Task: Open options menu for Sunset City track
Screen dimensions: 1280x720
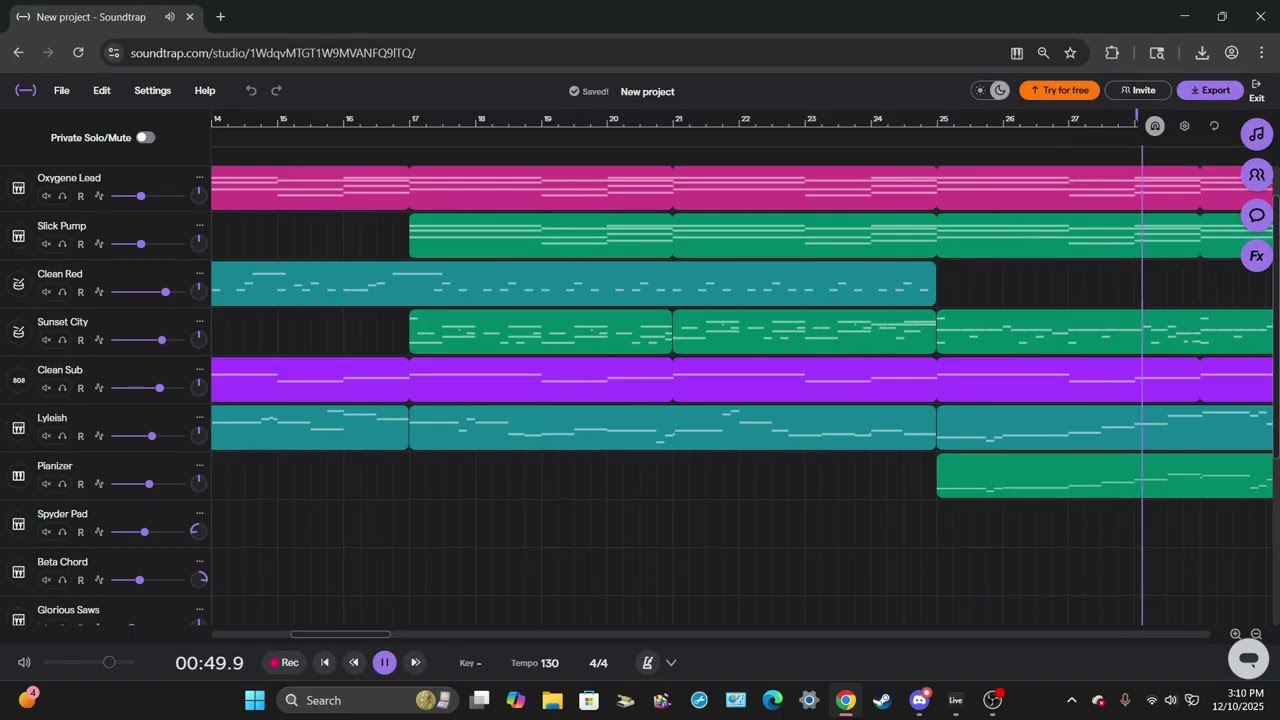Action: (x=200, y=321)
